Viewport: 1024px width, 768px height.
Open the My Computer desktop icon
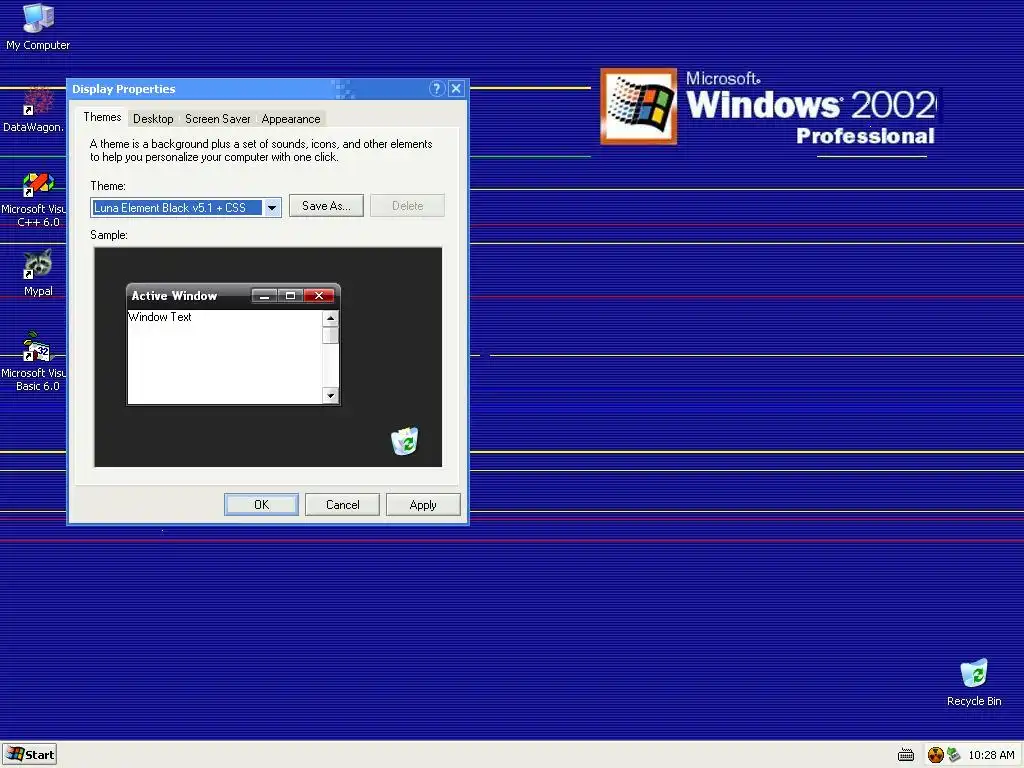tap(38, 27)
